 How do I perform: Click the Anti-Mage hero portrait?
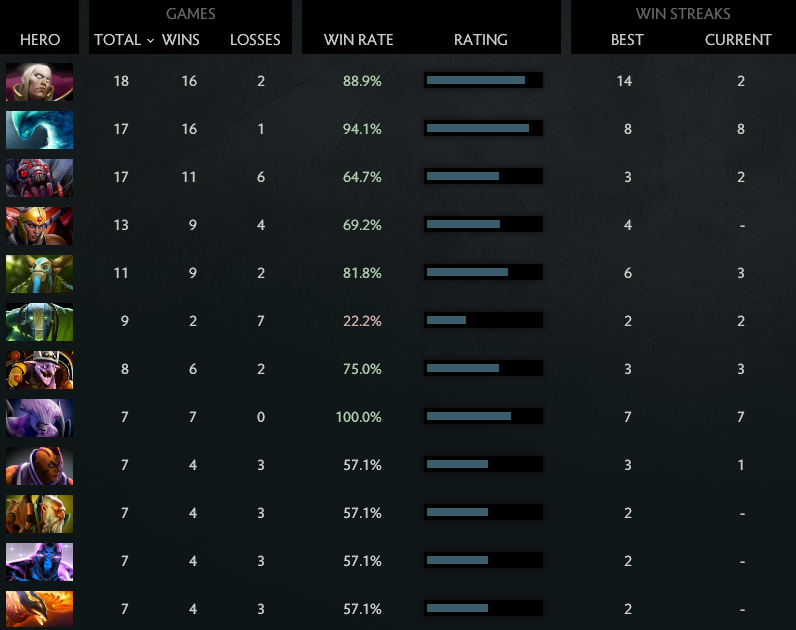coord(39,465)
